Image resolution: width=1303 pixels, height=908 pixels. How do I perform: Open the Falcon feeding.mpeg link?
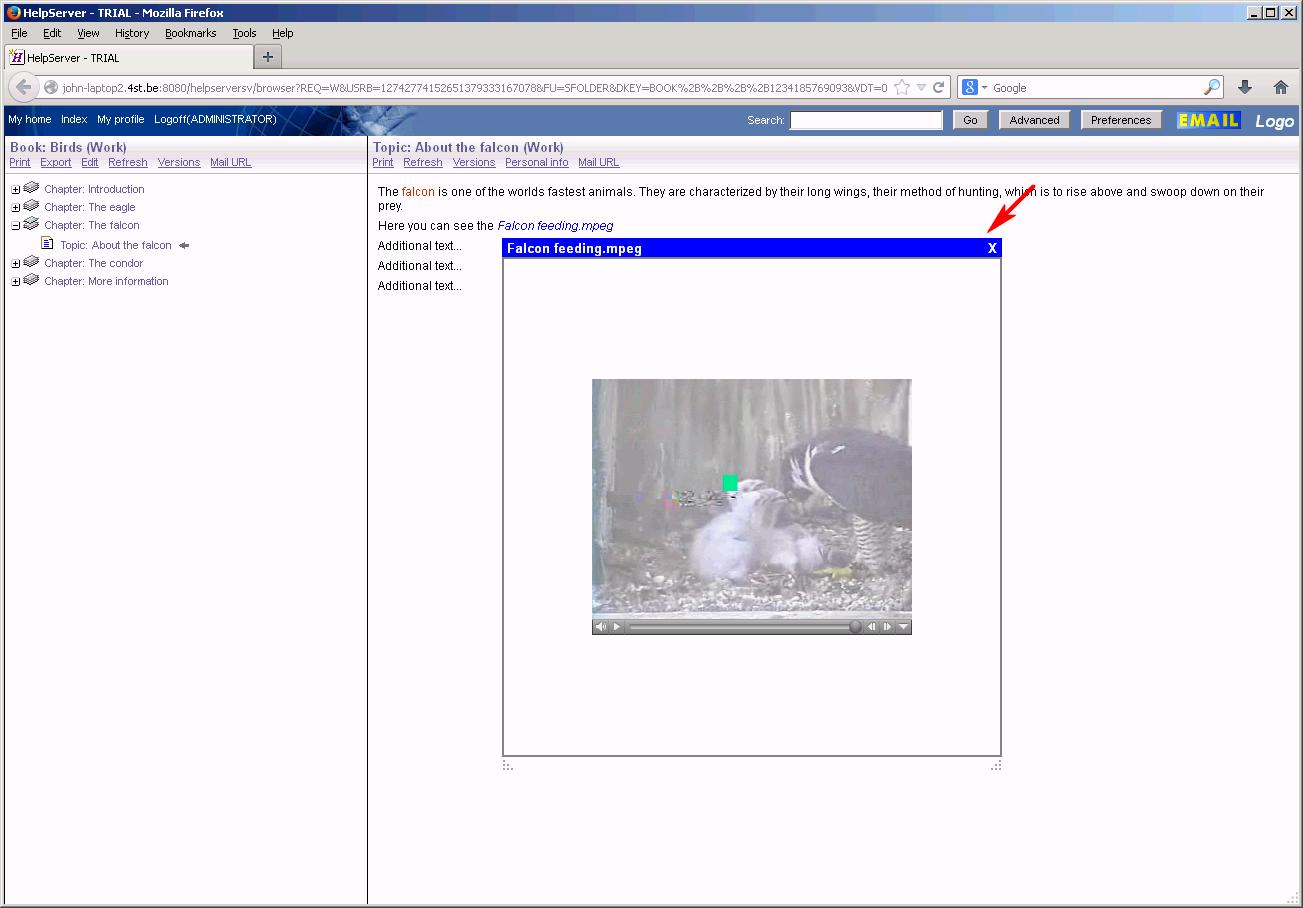pos(555,226)
